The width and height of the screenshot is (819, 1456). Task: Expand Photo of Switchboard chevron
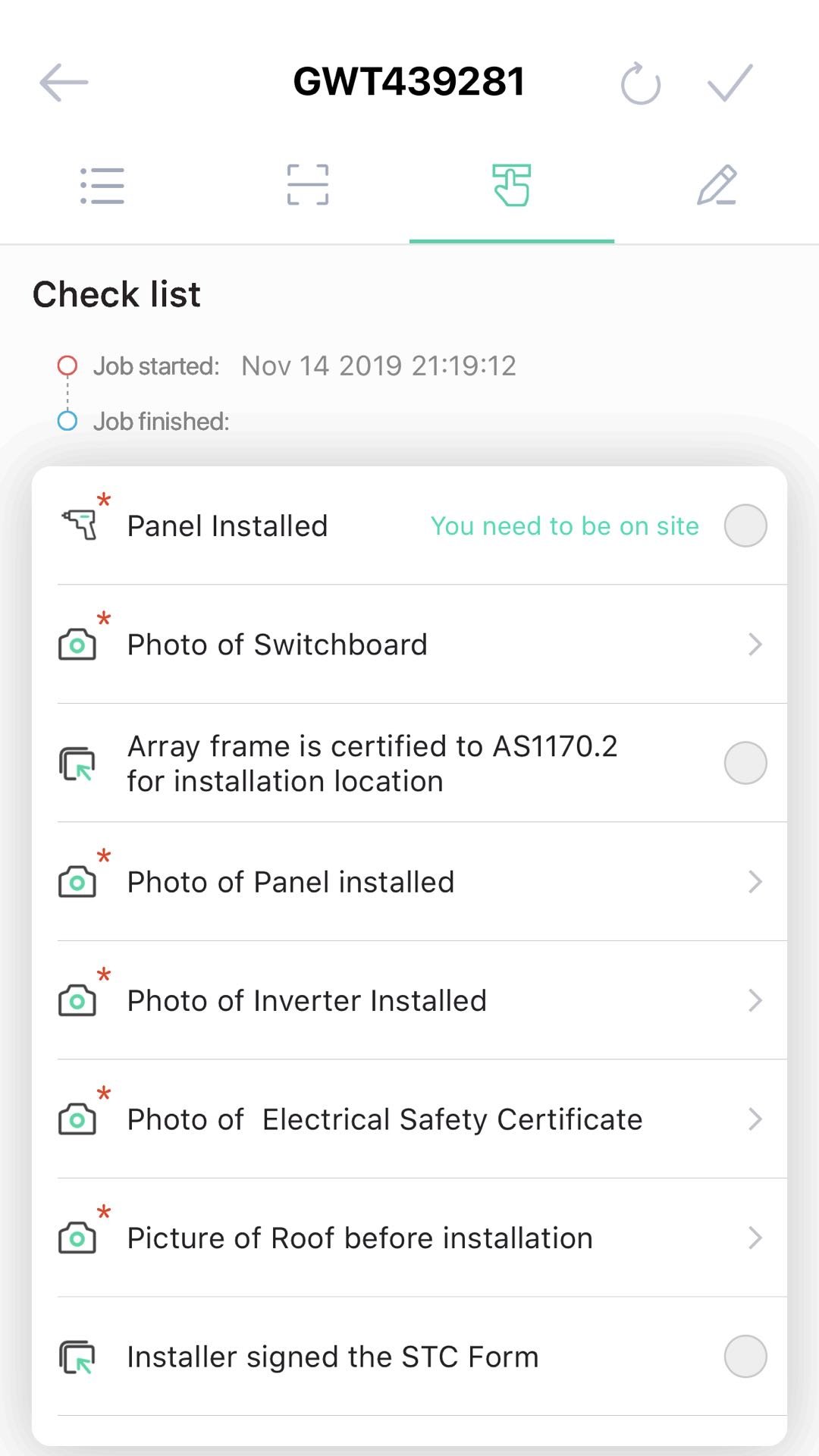755,645
